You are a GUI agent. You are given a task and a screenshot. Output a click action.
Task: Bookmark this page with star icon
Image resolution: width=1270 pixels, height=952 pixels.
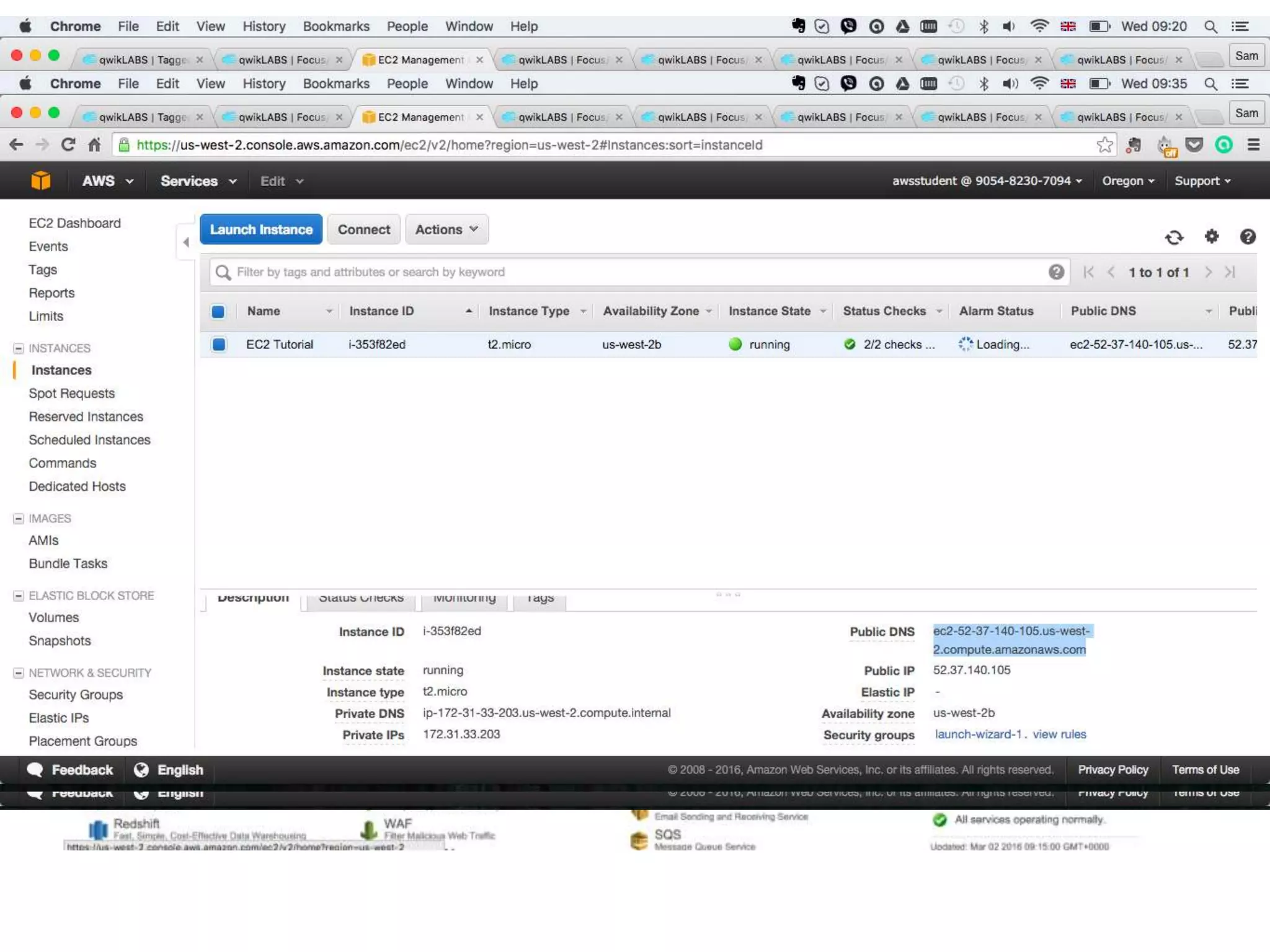tap(1104, 145)
